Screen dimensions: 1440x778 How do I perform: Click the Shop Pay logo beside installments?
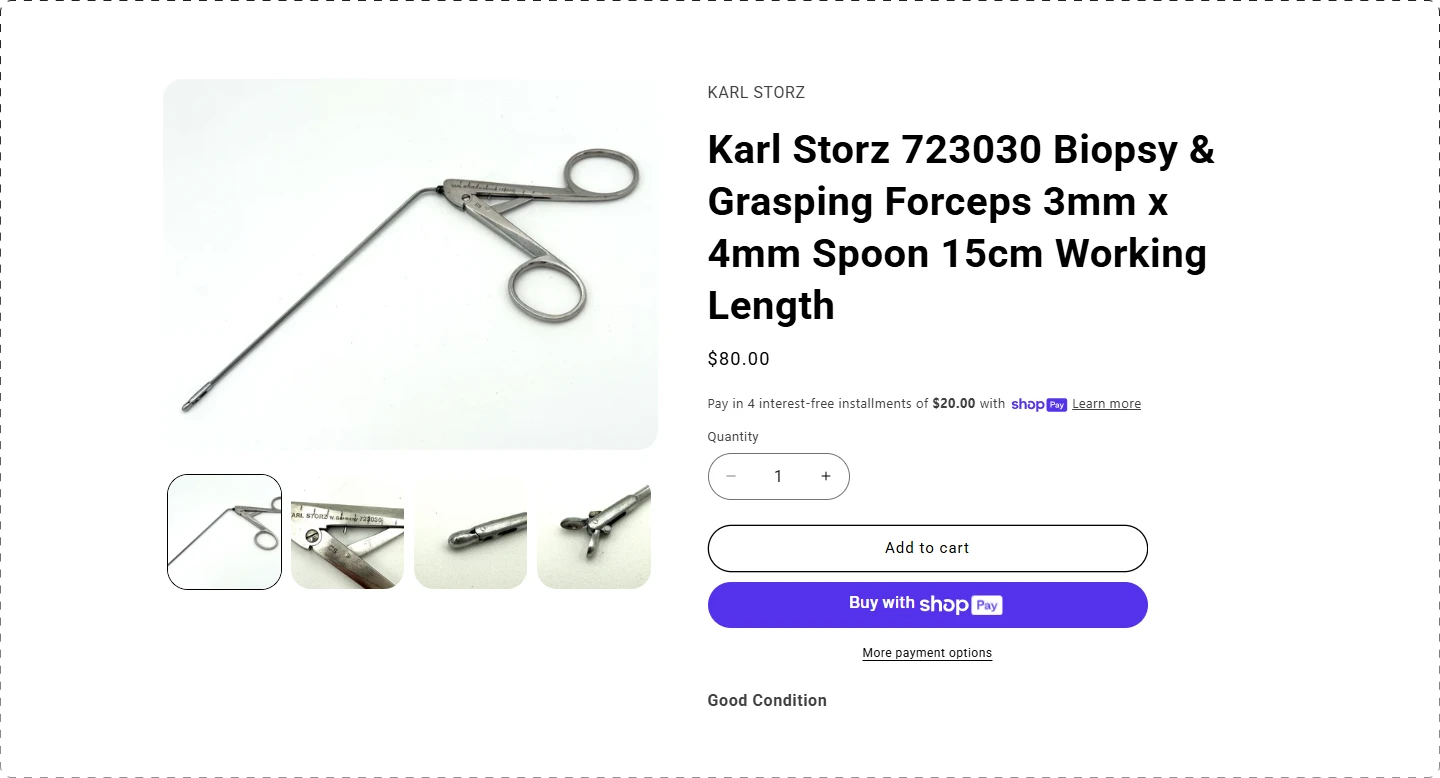[x=1039, y=404]
